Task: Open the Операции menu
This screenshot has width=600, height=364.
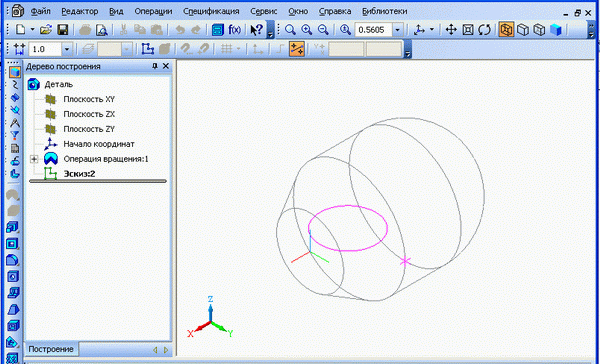Action: [153, 11]
